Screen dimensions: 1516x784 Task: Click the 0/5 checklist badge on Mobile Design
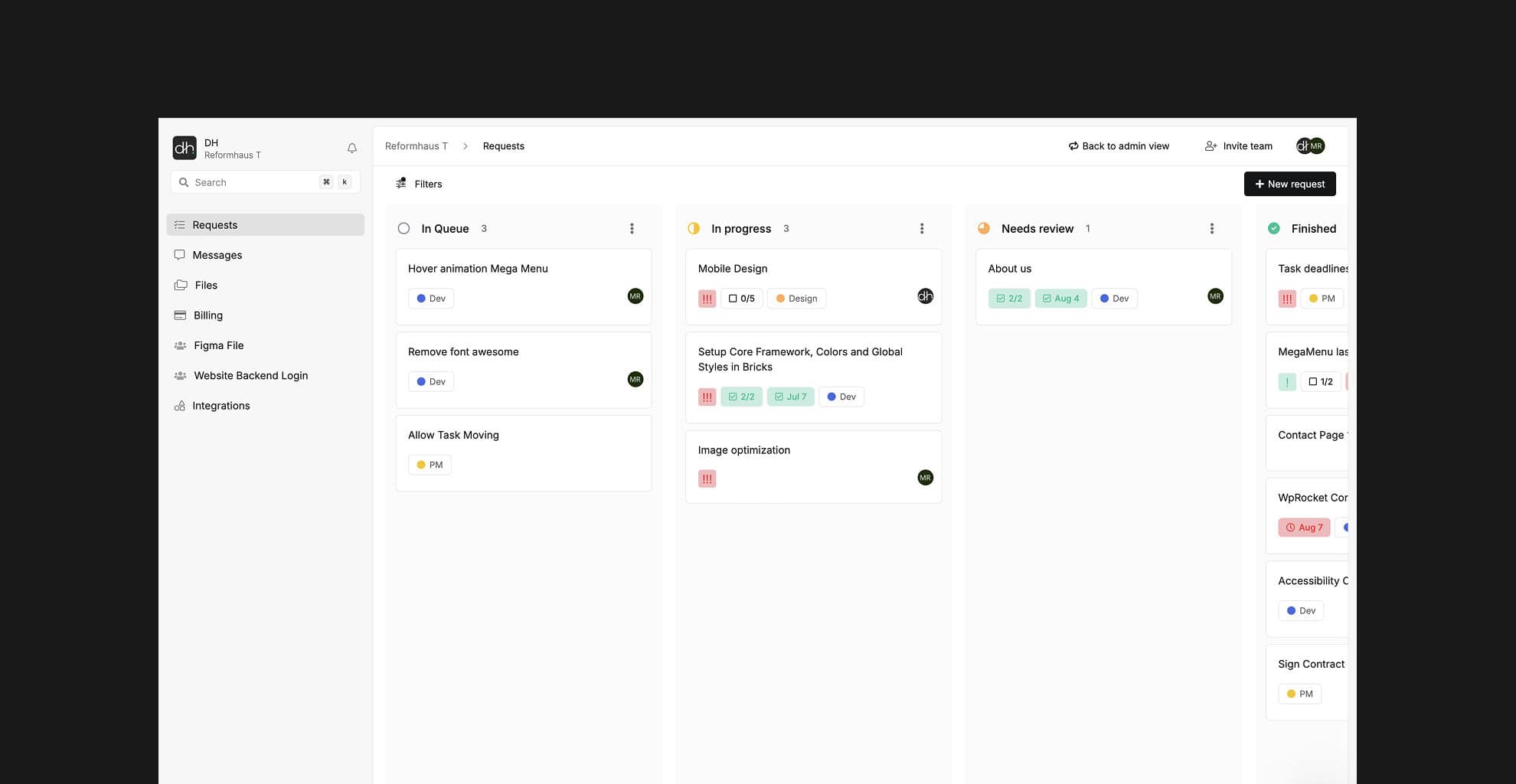pyautogui.click(x=741, y=299)
